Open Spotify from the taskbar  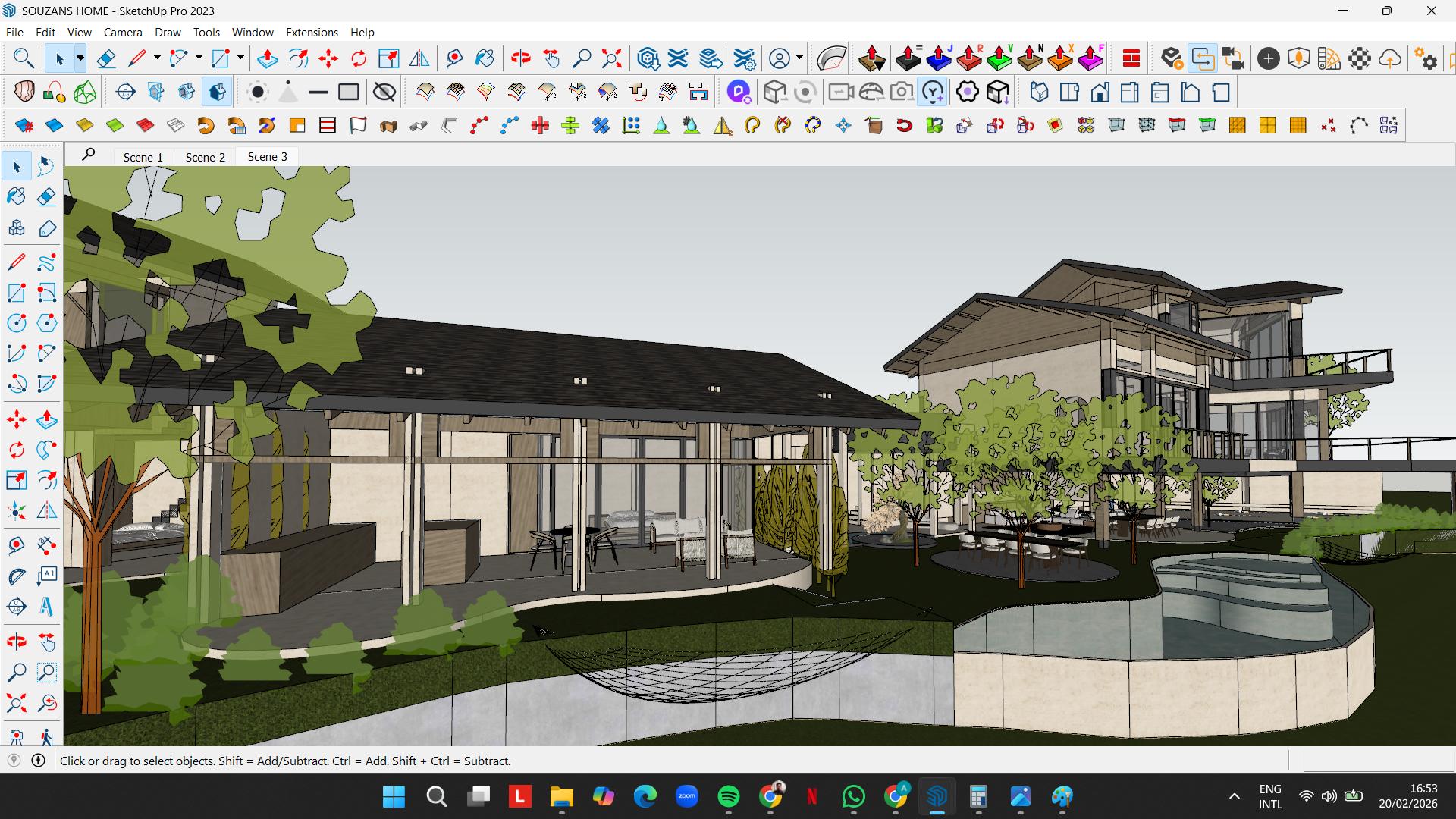(728, 796)
